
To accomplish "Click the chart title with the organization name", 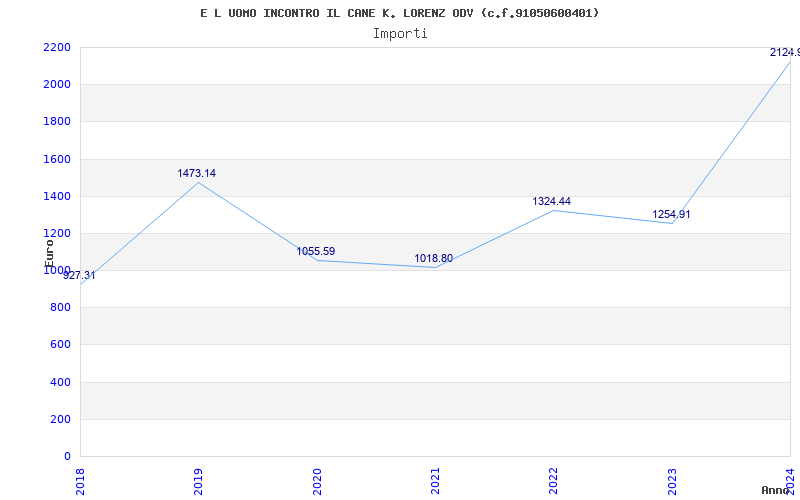I will coord(400,13).
